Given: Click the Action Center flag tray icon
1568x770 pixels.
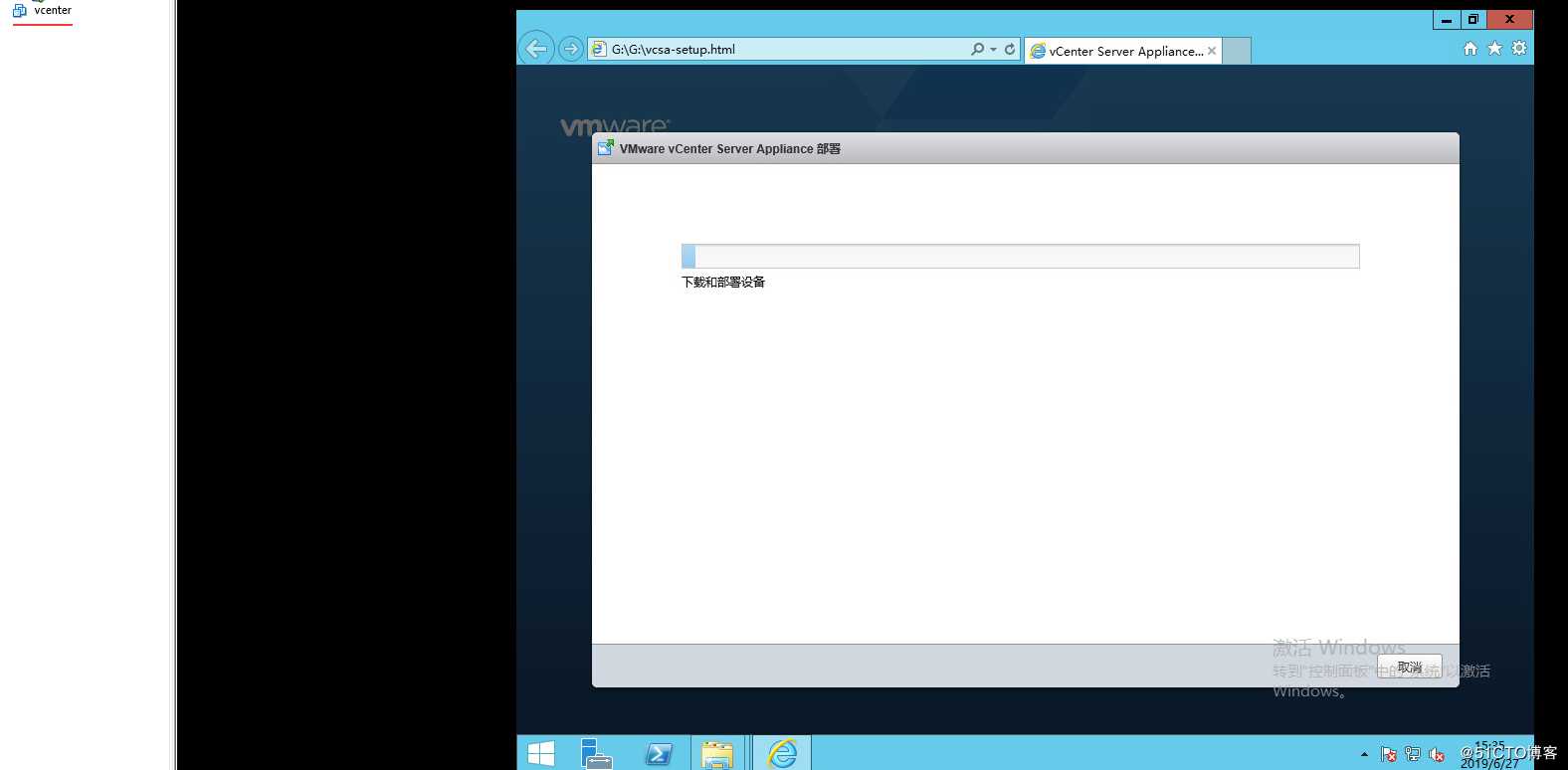Looking at the screenshot, I should [x=1389, y=755].
